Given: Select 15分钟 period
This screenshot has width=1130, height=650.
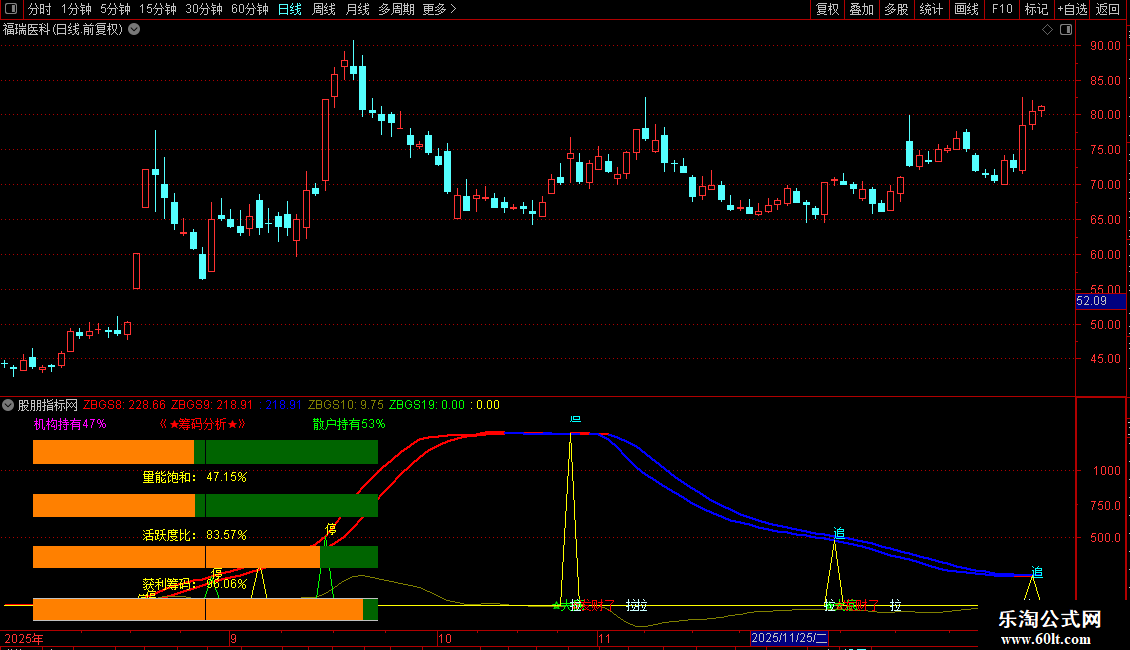Looking at the screenshot, I should [x=157, y=9].
